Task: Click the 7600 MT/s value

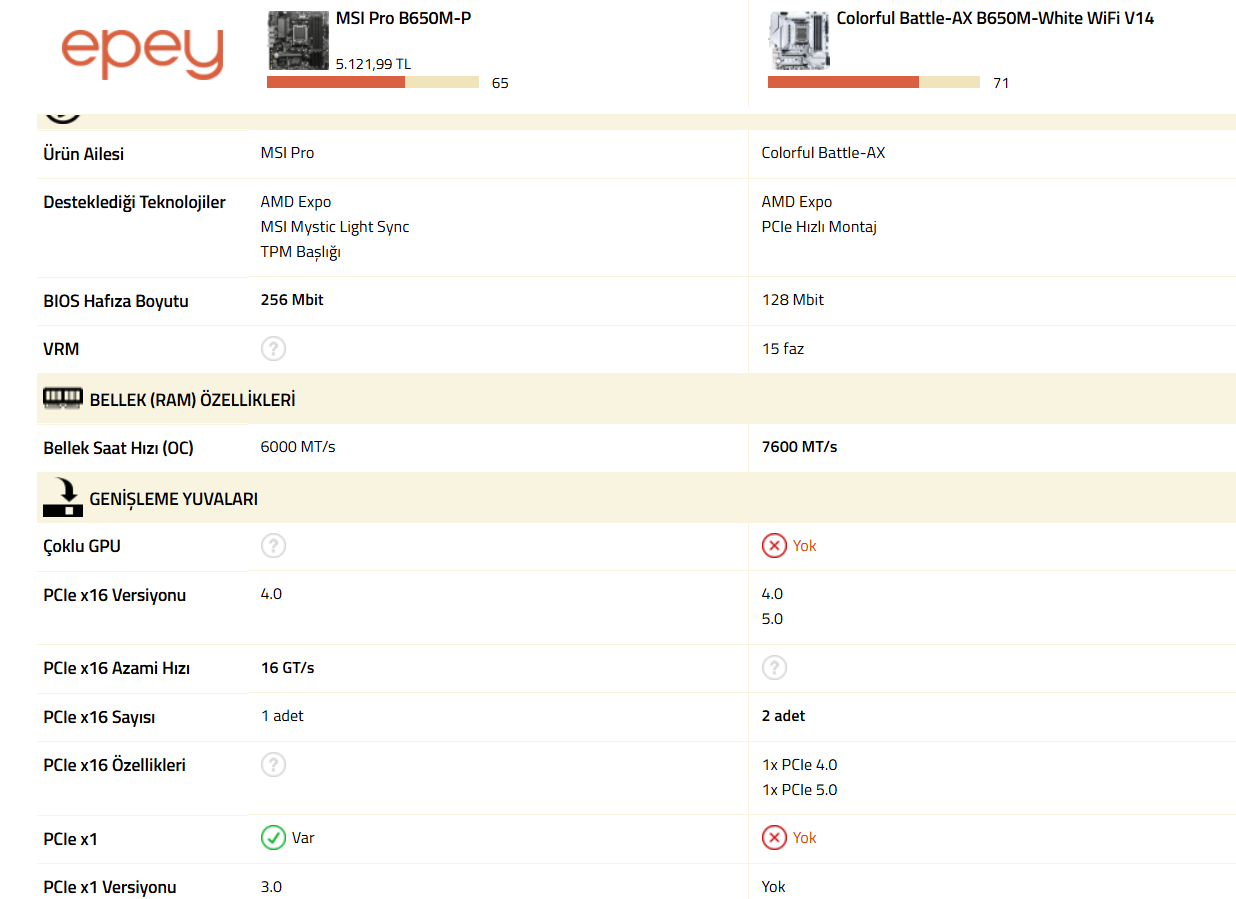Action: coord(800,447)
